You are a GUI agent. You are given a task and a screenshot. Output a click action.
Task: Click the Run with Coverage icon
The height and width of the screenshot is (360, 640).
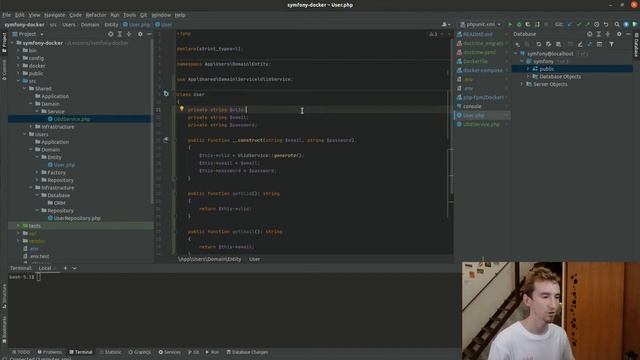(x=528, y=24)
